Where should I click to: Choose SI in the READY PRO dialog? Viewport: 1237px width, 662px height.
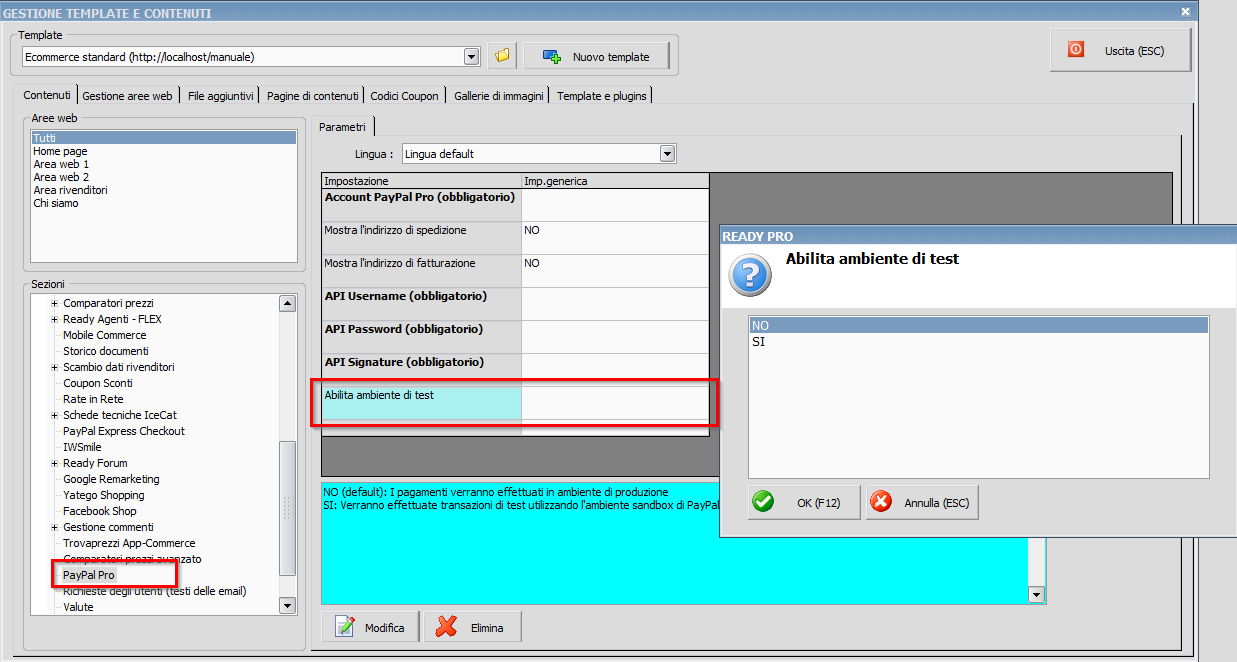pyautogui.click(x=978, y=341)
